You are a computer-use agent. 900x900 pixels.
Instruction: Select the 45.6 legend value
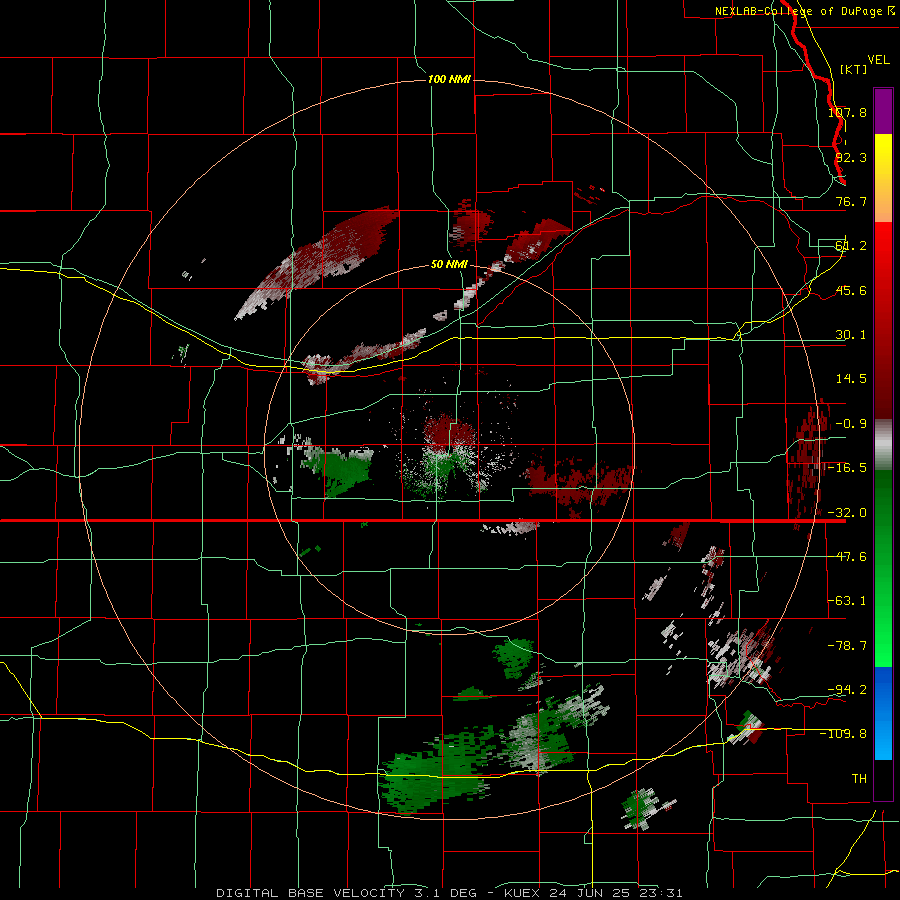[x=851, y=290]
